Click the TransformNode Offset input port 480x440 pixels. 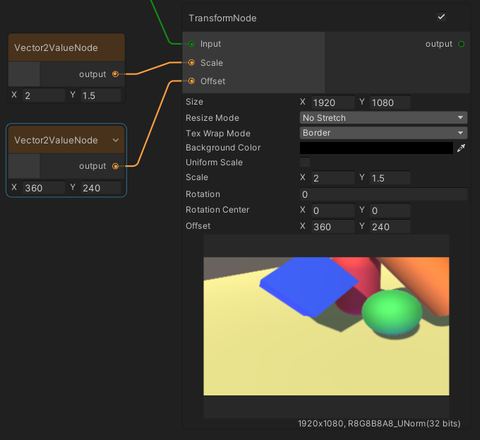[x=191, y=81]
